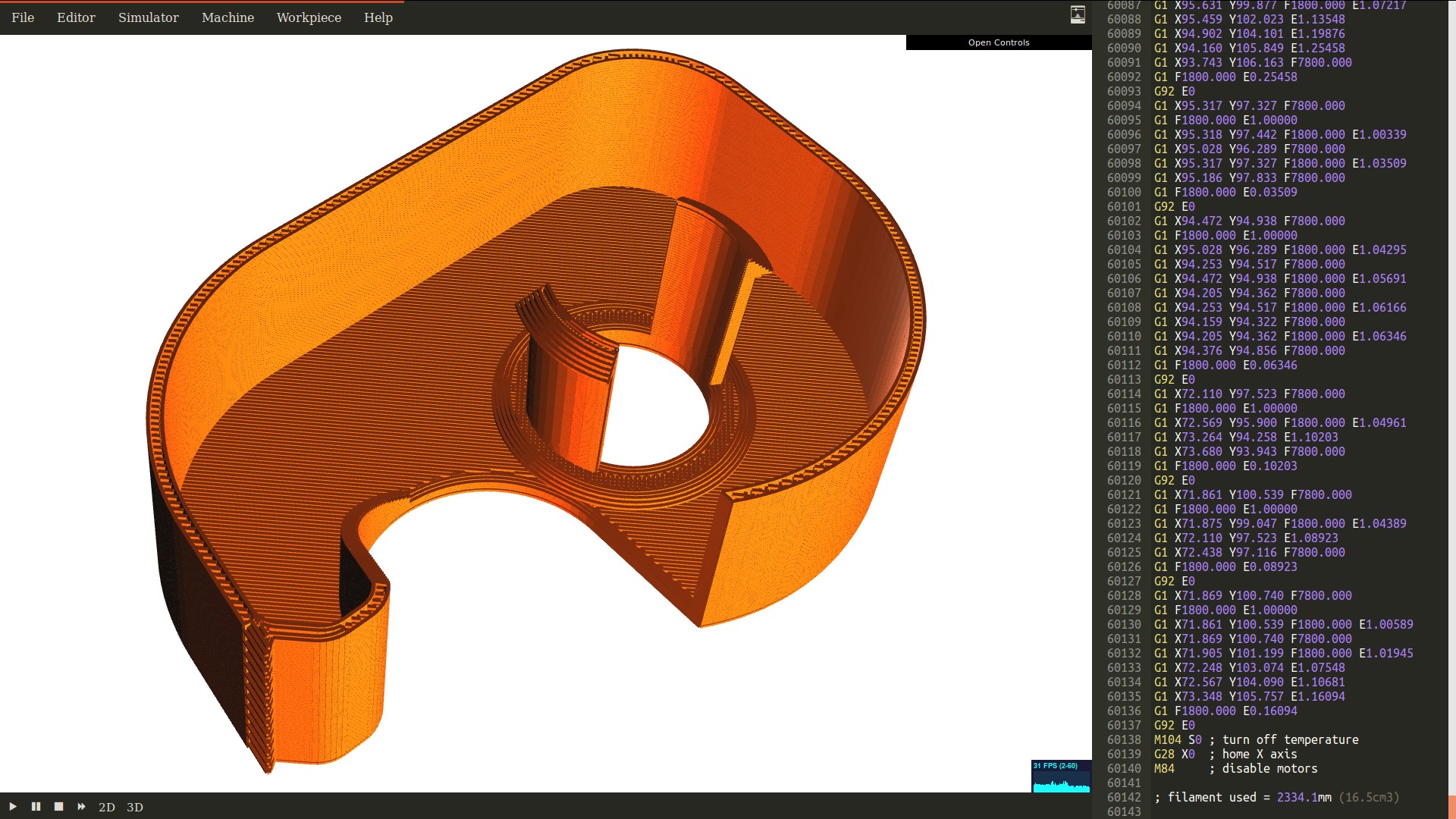The width and height of the screenshot is (1456, 819).
Task: Click the M84 disable motors line
Action: tap(1235, 768)
